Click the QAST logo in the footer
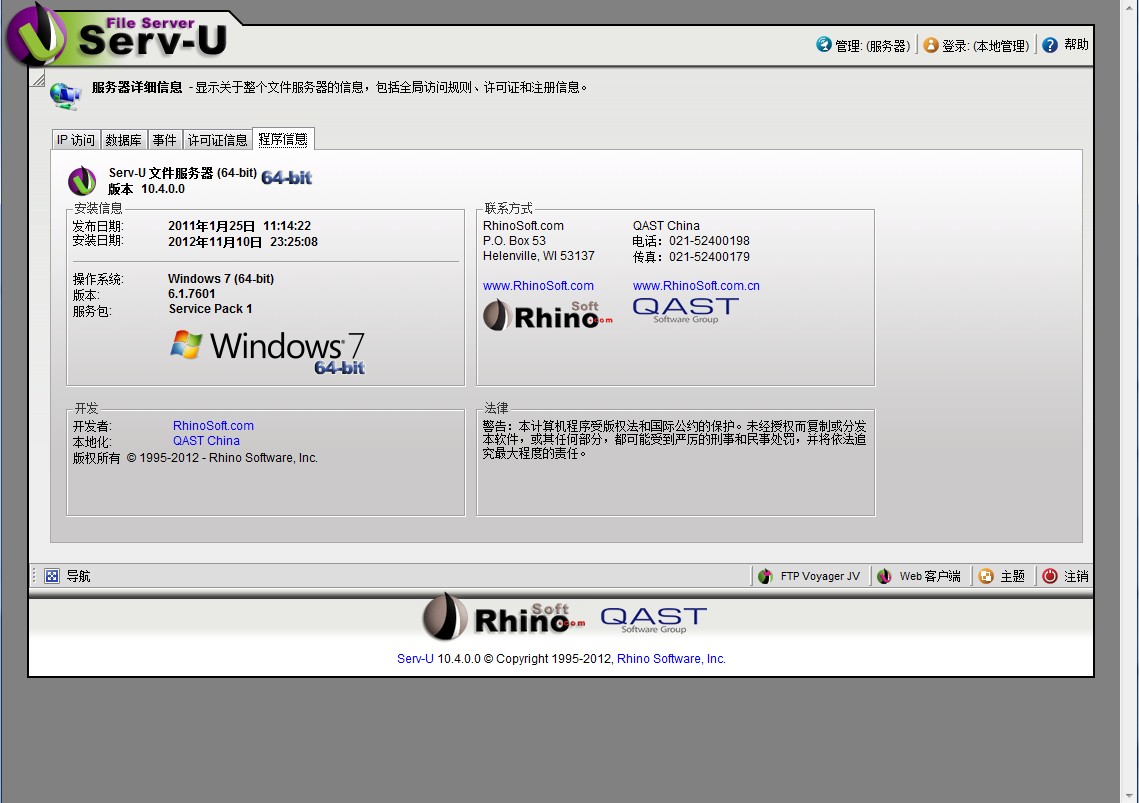This screenshot has height=803, width=1139. pos(654,620)
